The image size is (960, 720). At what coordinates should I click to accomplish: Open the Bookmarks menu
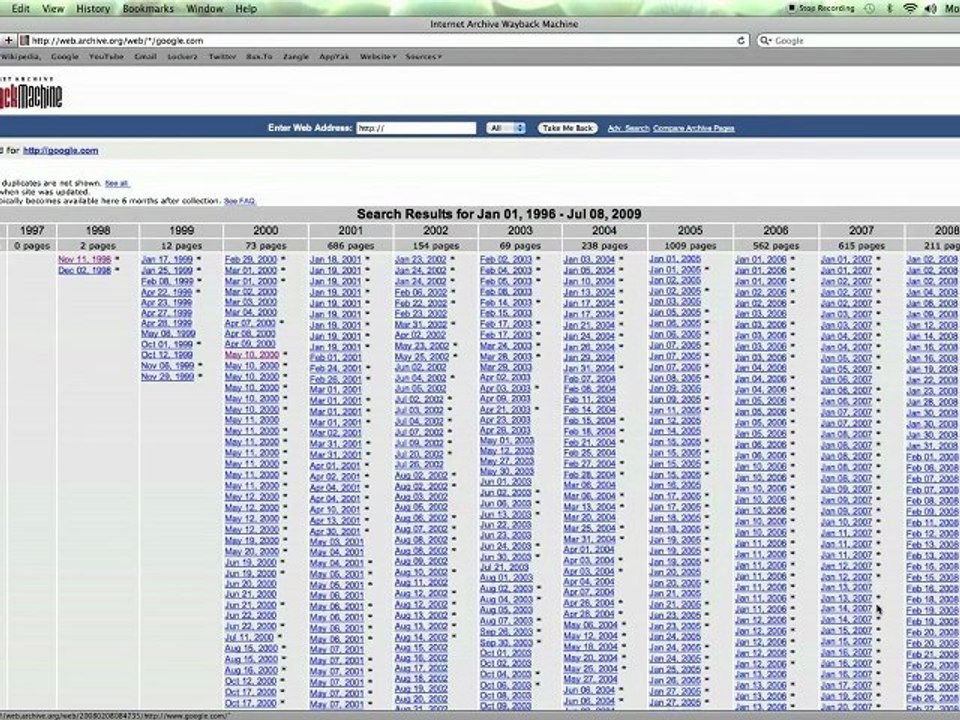click(x=148, y=9)
